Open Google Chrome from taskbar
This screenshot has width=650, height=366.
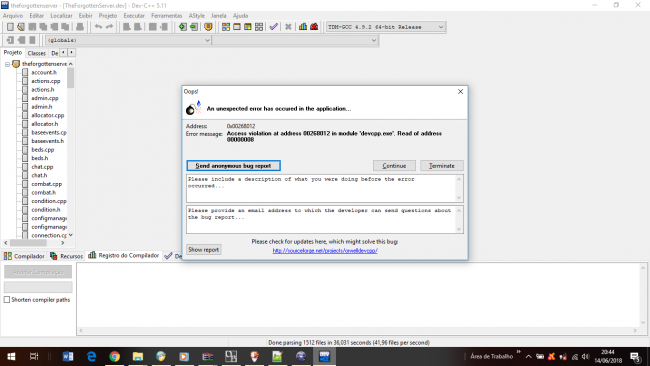tap(114, 356)
